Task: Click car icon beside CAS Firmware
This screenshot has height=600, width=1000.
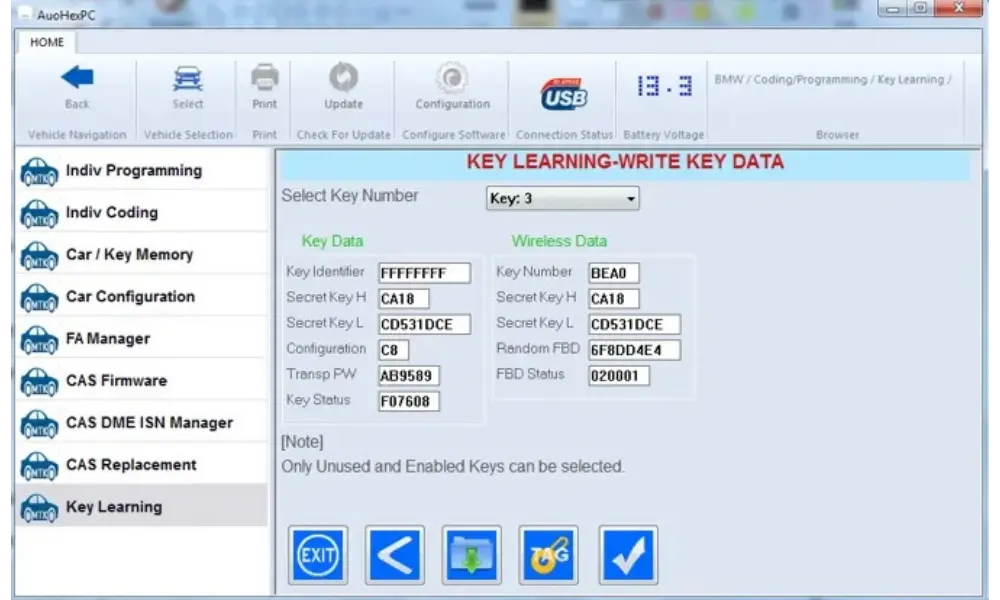Action: pos(40,382)
